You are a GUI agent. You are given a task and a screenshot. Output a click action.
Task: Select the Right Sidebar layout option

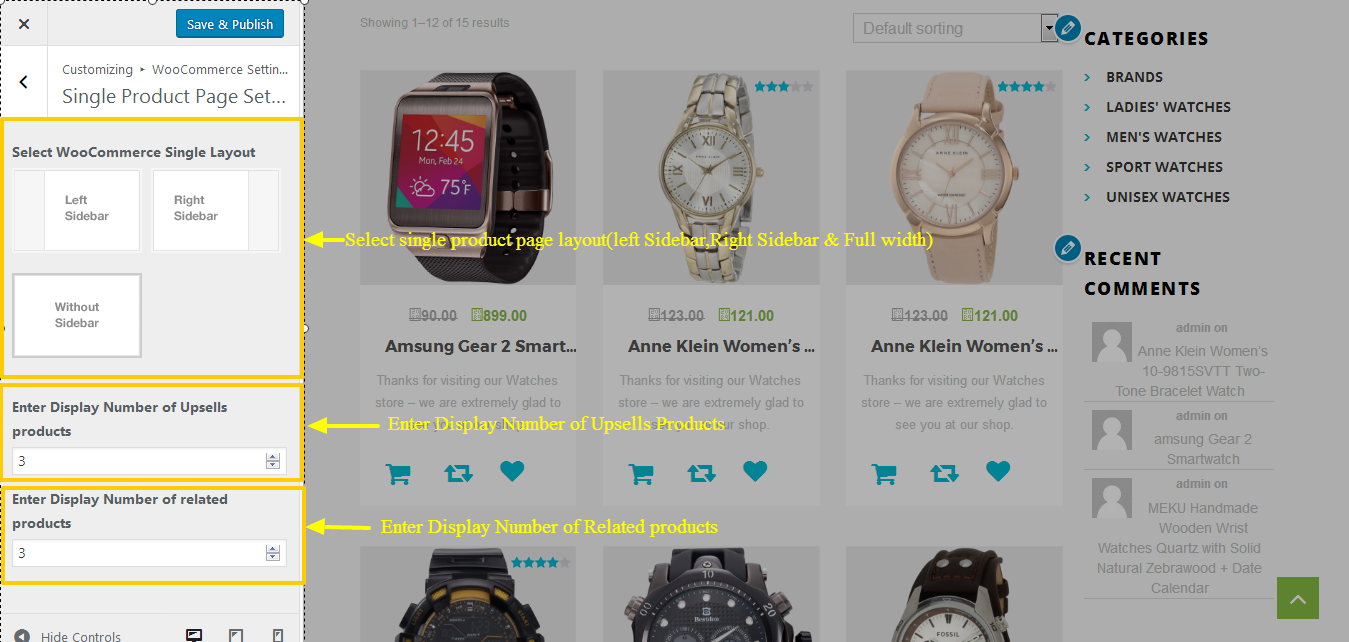click(x=215, y=210)
